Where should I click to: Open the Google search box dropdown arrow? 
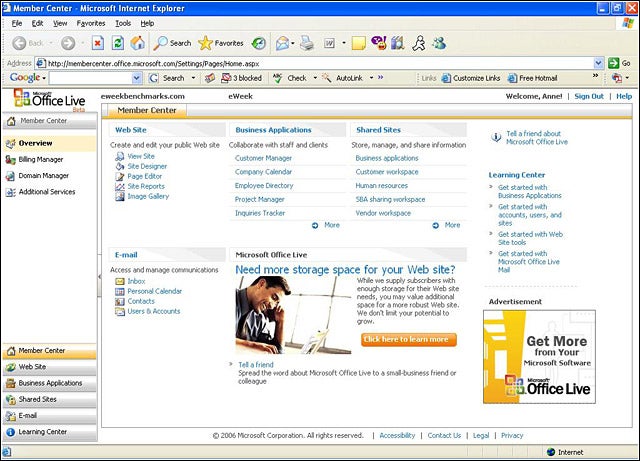tap(137, 78)
